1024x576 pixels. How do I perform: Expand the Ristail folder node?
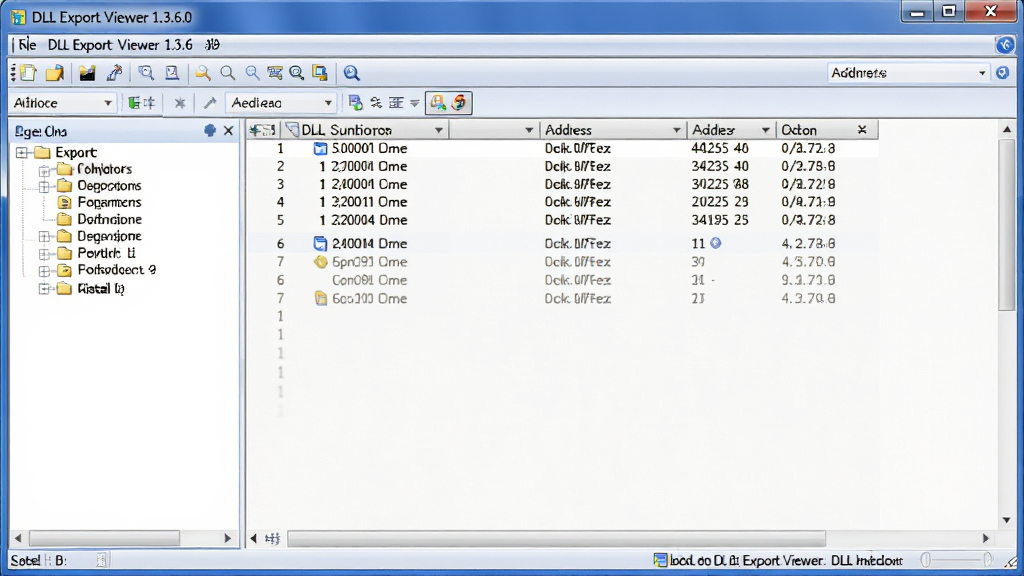[44, 289]
